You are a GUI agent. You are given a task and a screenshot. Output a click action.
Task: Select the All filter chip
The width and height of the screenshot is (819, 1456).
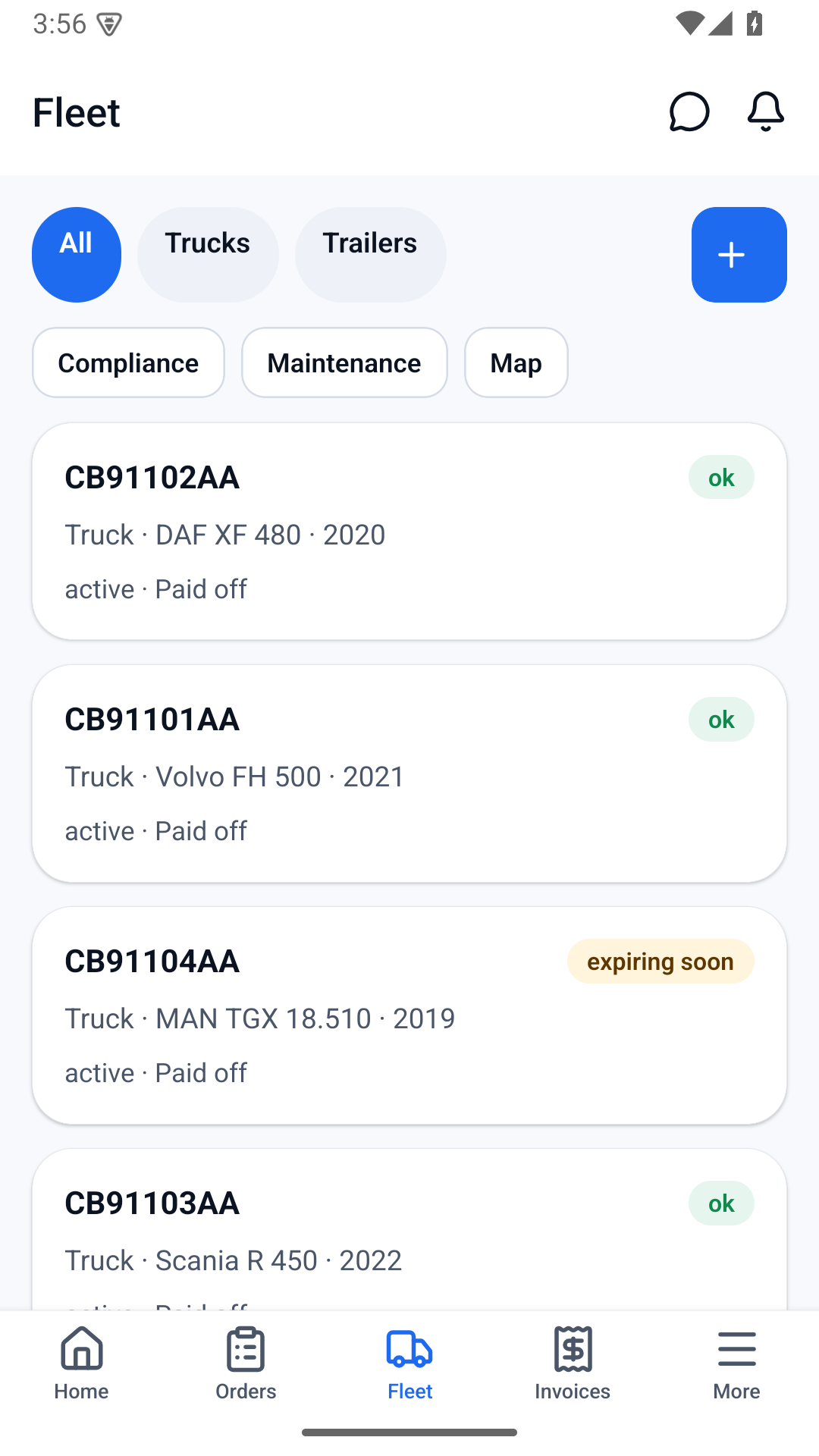tap(77, 255)
